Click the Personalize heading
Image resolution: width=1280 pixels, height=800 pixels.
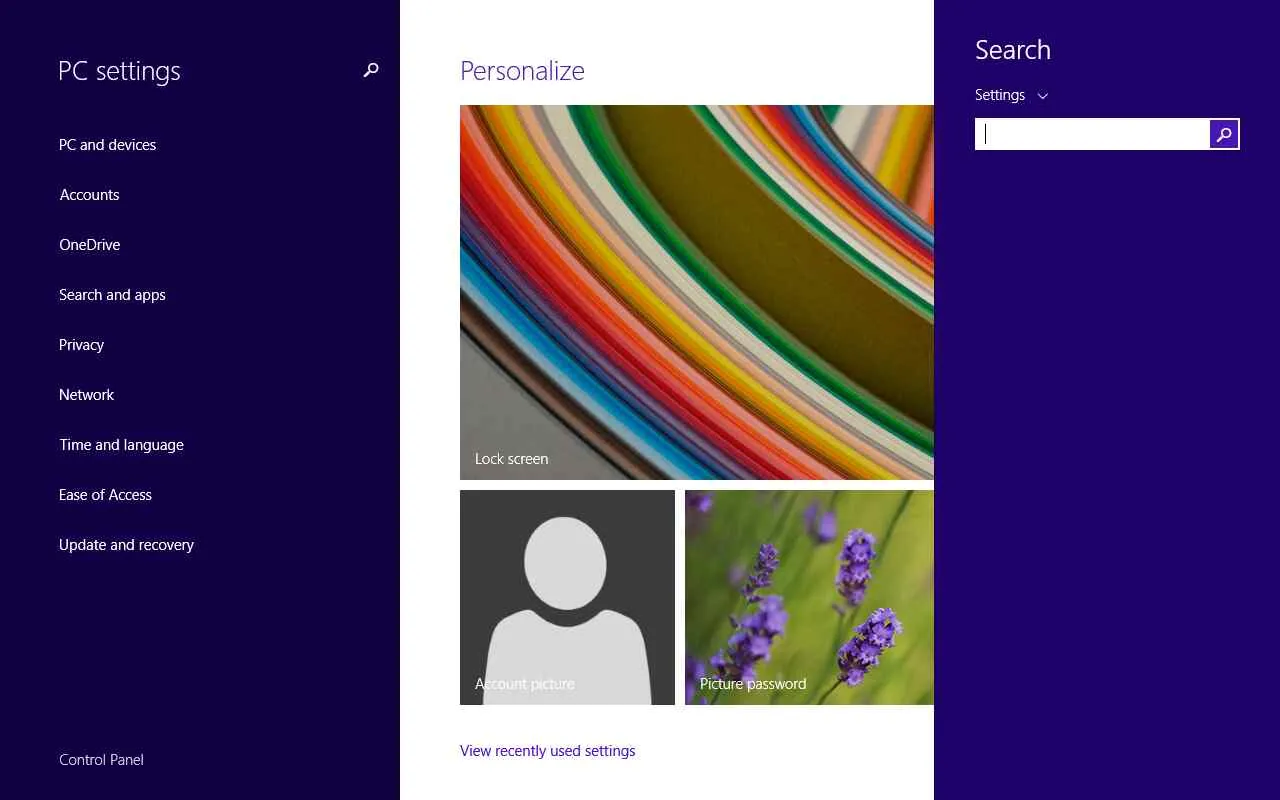(x=522, y=71)
